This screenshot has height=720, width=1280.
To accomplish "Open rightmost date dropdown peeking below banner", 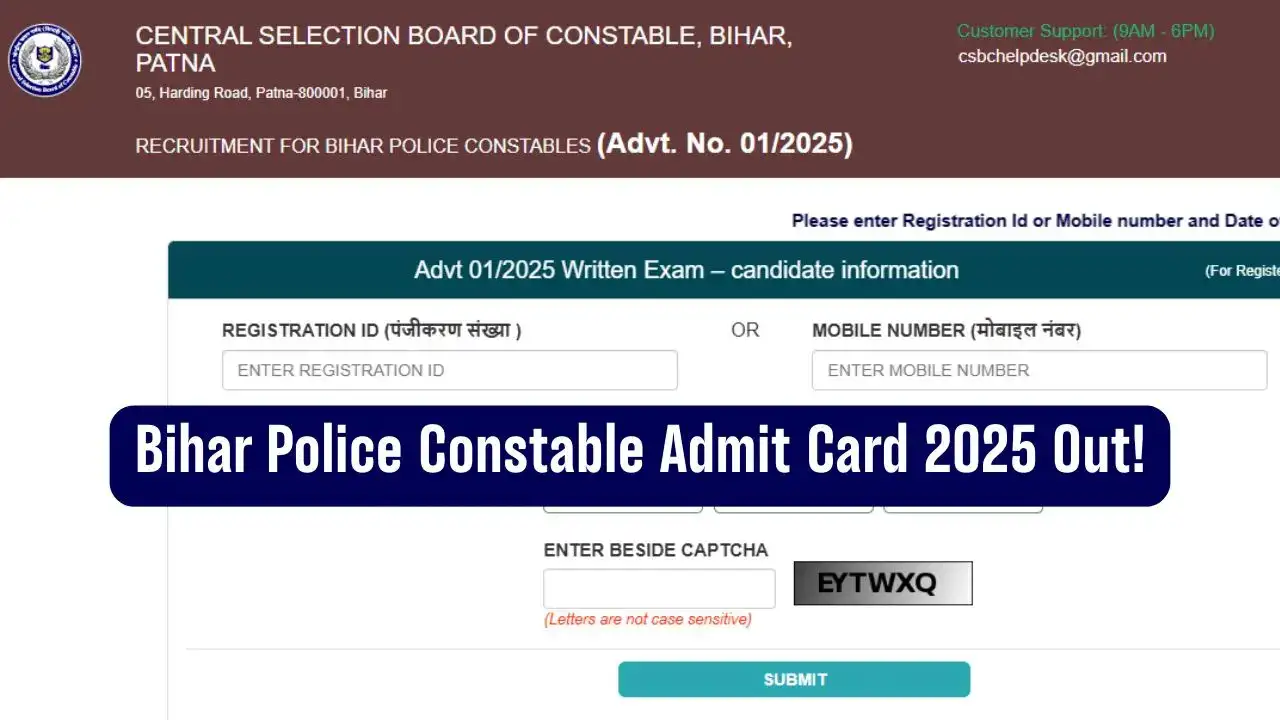I will pyautogui.click(x=963, y=509).
